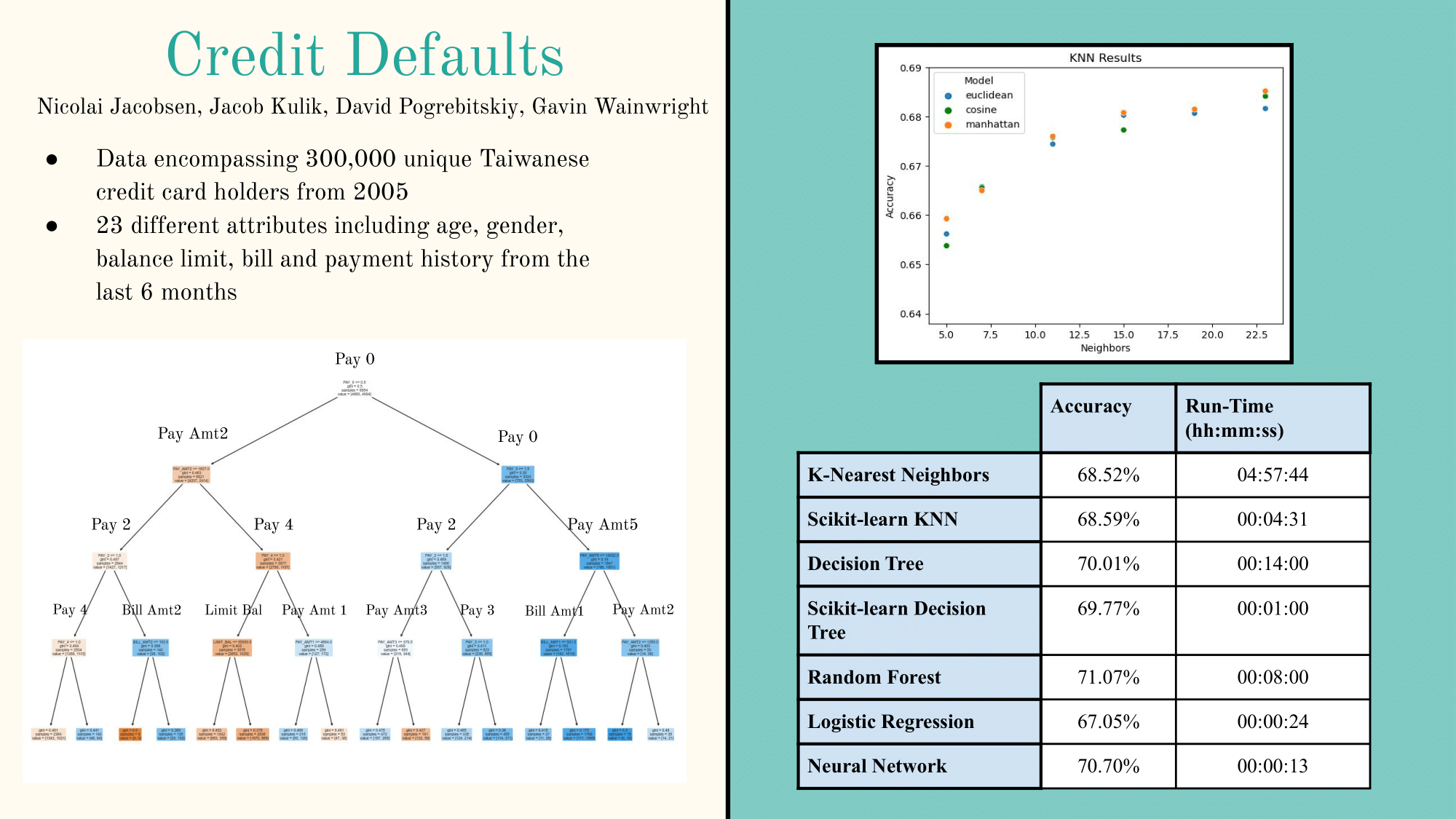
Task: Click the 00:08:00 run-time cell
Action: pos(1273,677)
